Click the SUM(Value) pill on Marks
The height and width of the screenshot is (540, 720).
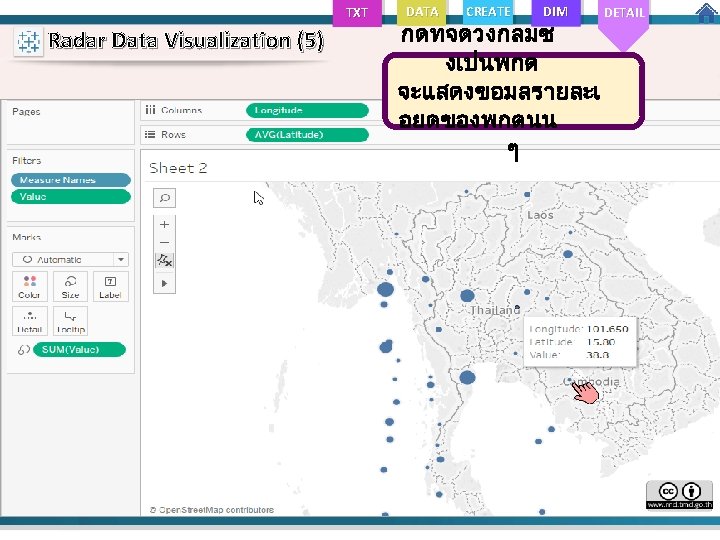click(x=79, y=349)
